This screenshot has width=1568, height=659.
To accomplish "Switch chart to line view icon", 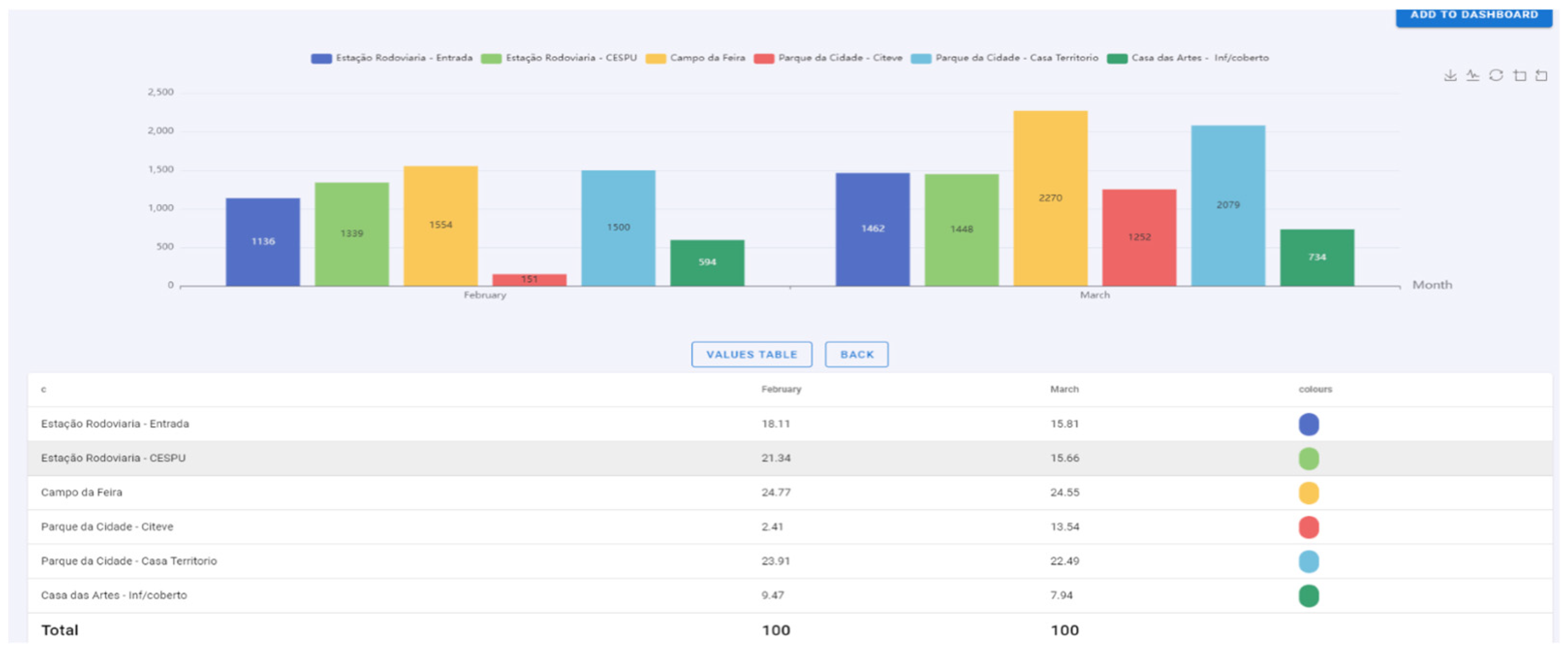I will pyautogui.click(x=1473, y=76).
